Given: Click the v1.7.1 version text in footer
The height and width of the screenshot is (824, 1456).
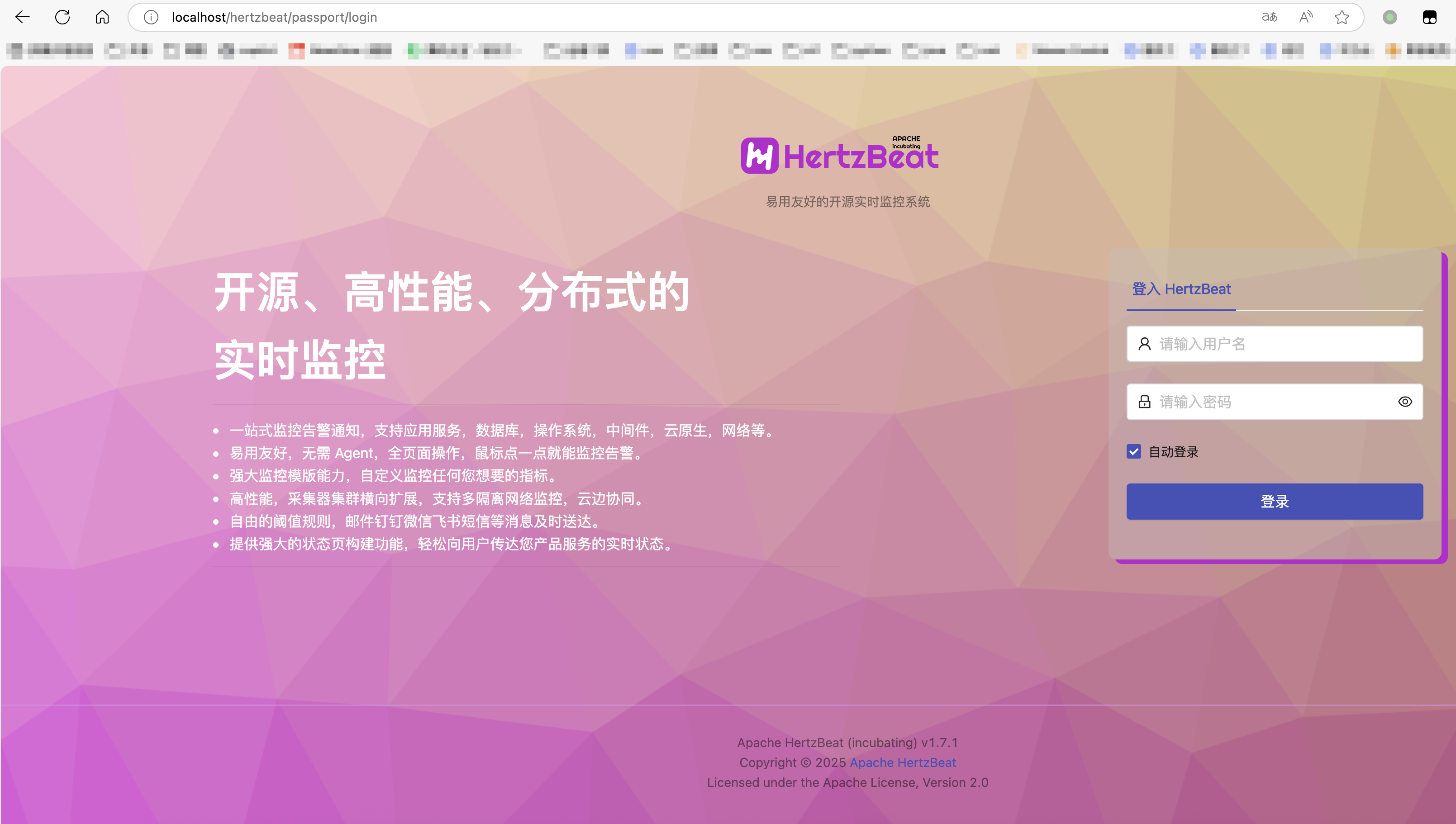Looking at the screenshot, I should [940, 743].
